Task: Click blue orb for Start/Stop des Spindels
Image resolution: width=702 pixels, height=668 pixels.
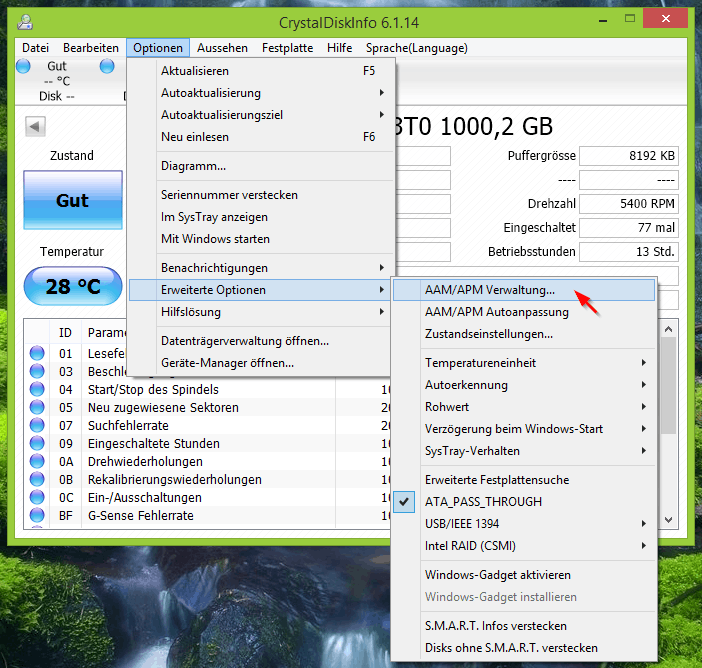Action: click(37, 389)
